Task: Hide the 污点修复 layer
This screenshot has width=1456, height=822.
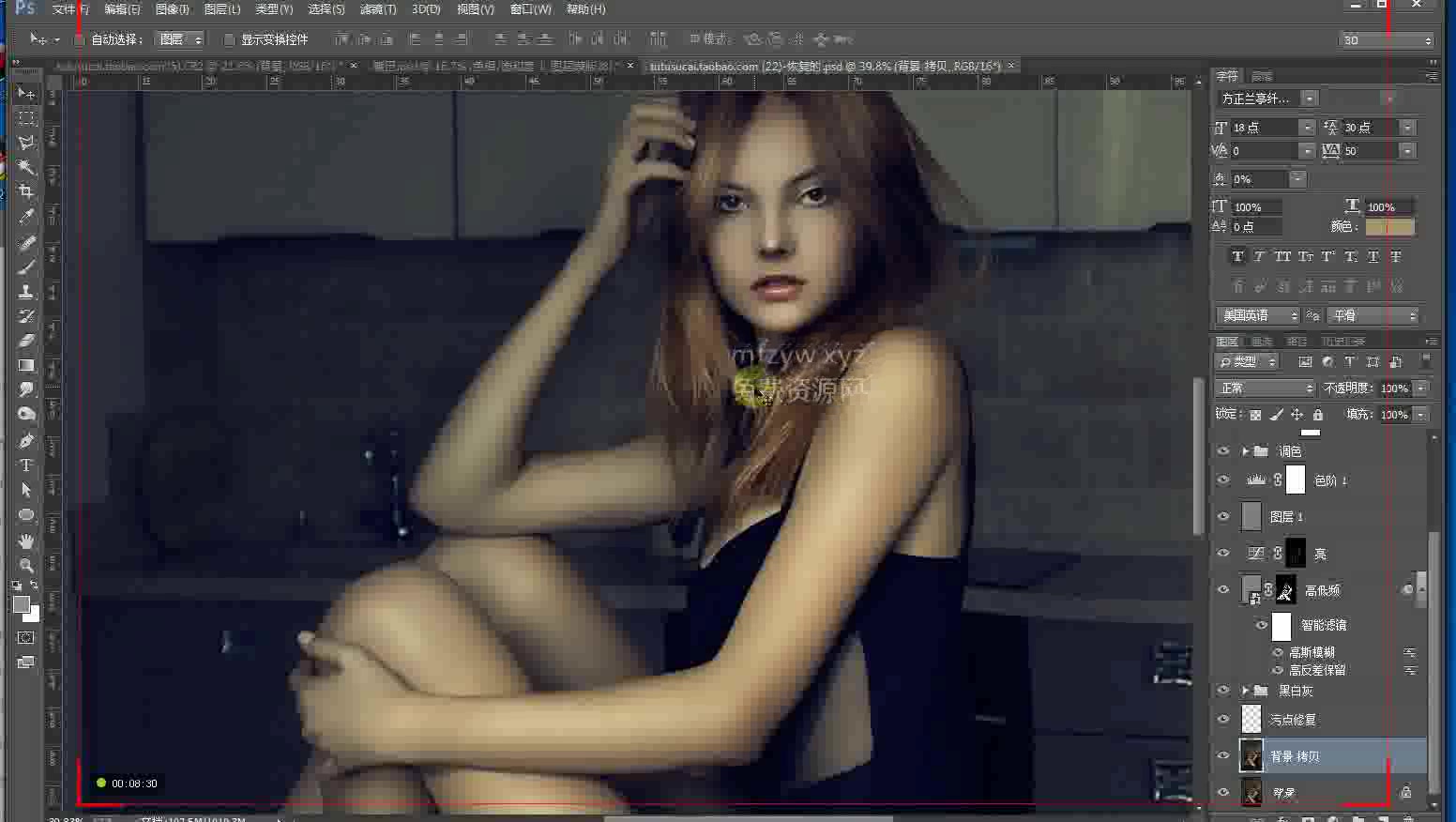Action: coord(1223,719)
